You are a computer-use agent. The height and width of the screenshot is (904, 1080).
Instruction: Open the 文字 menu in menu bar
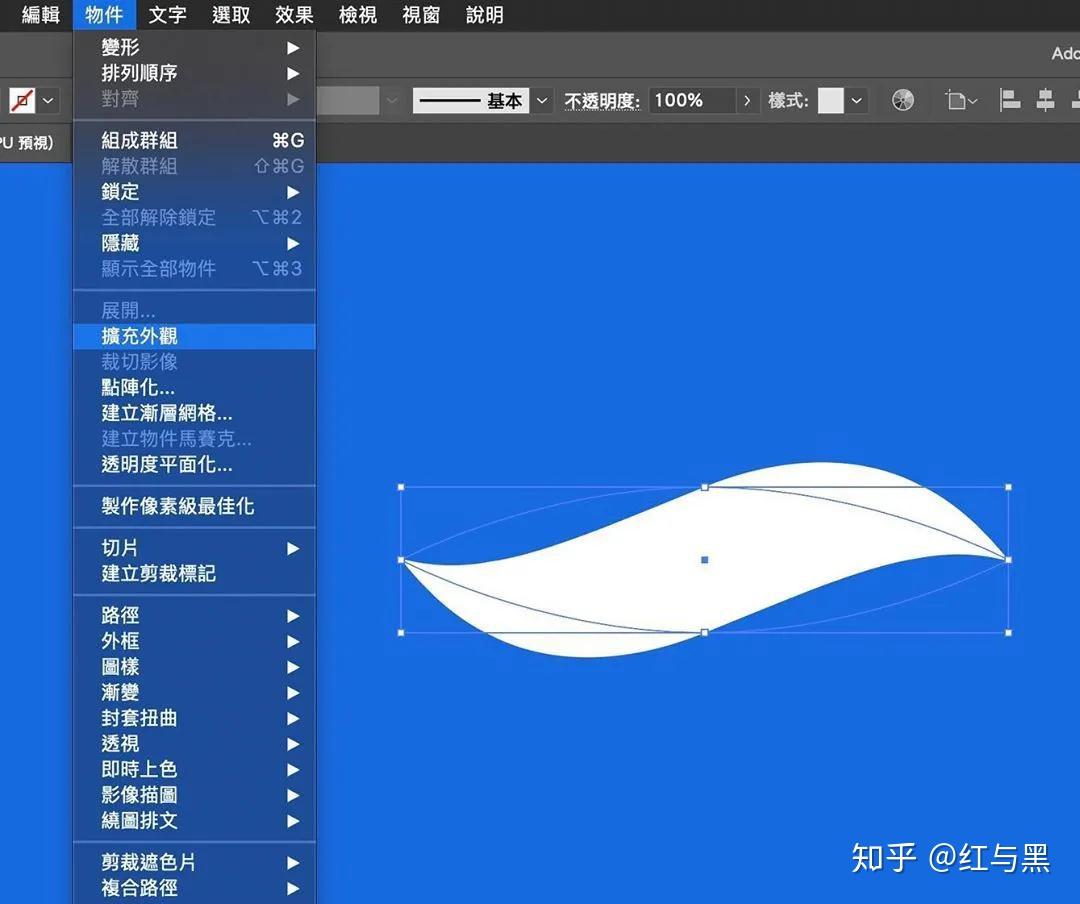tap(167, 15)
